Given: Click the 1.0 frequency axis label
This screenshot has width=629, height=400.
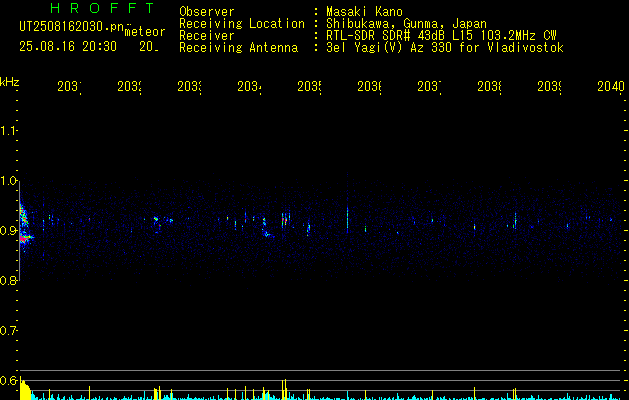Looking at the screenshot, I should coord(9,181).
